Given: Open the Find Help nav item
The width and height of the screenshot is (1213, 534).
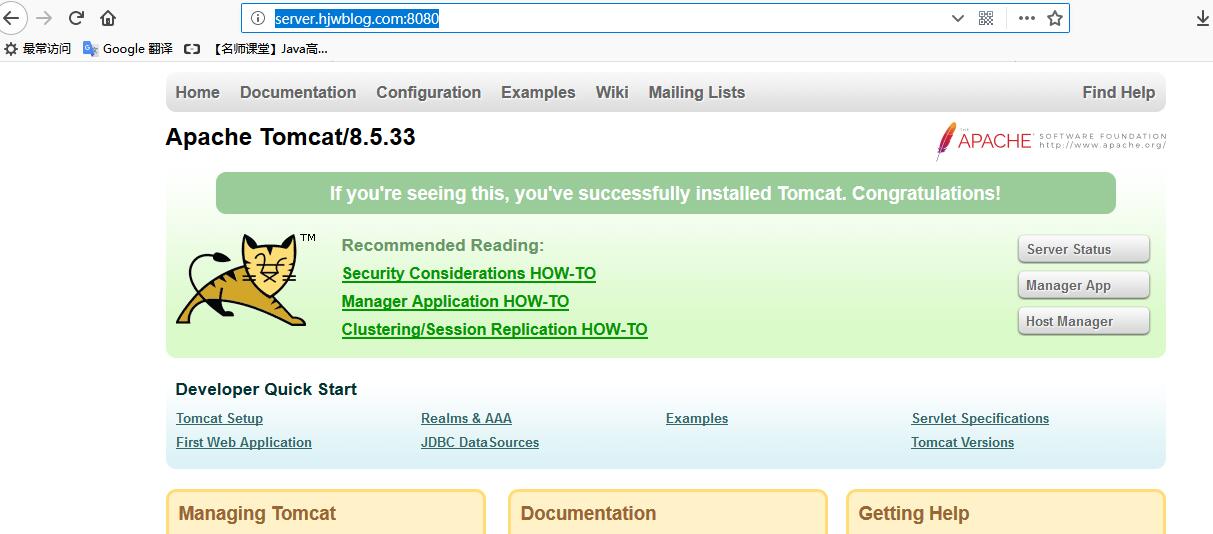Looking at the screenshot, I should tap(1118, 92).
